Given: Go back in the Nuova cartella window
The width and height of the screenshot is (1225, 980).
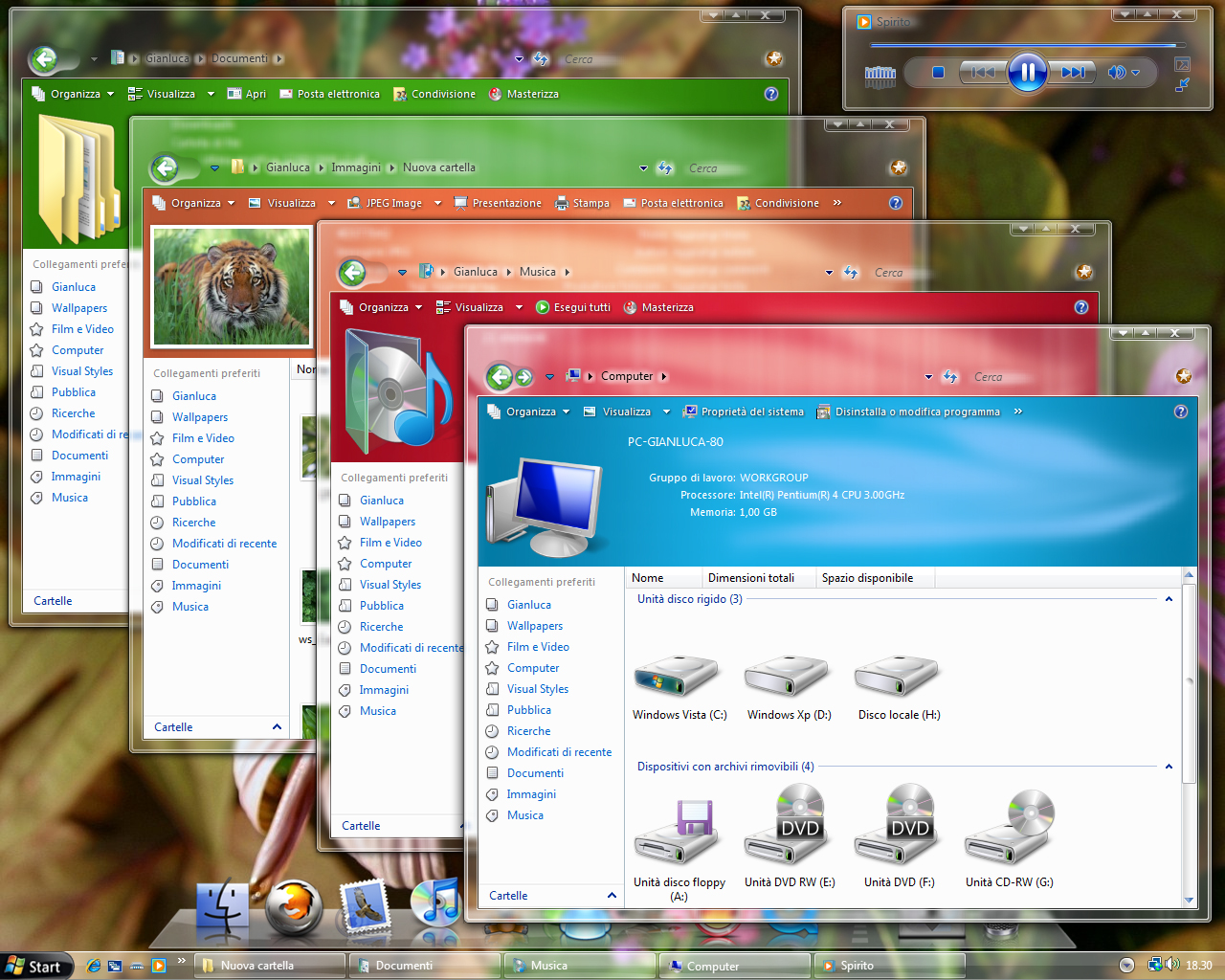Looking at the screenshot, I should (x=165, y=168).
